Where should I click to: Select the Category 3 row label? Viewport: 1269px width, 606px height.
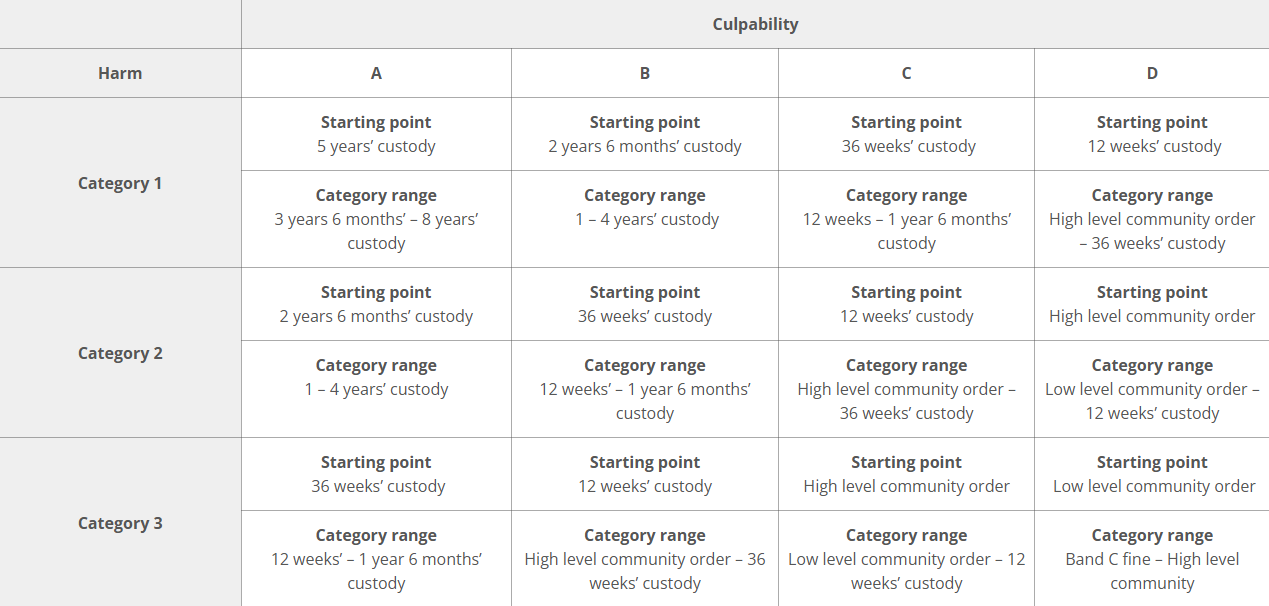(120, 523)
